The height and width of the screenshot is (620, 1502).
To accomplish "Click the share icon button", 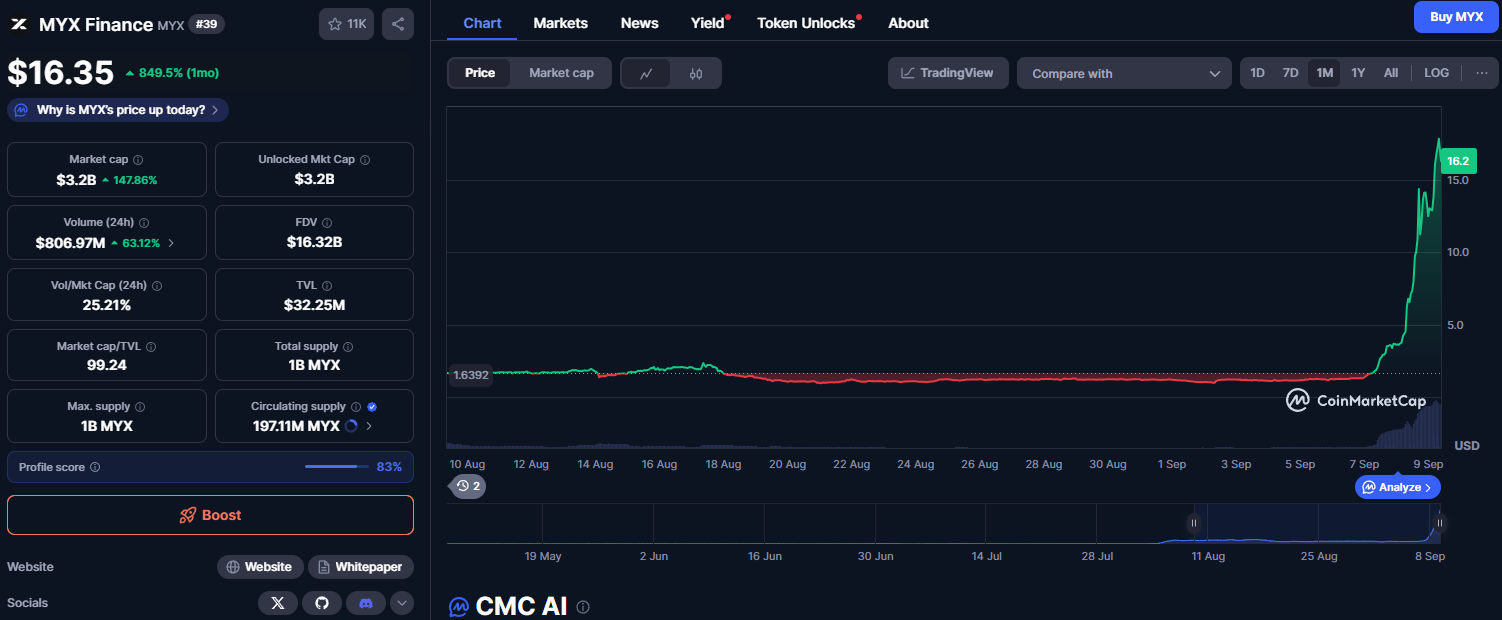I will point(398,24).
